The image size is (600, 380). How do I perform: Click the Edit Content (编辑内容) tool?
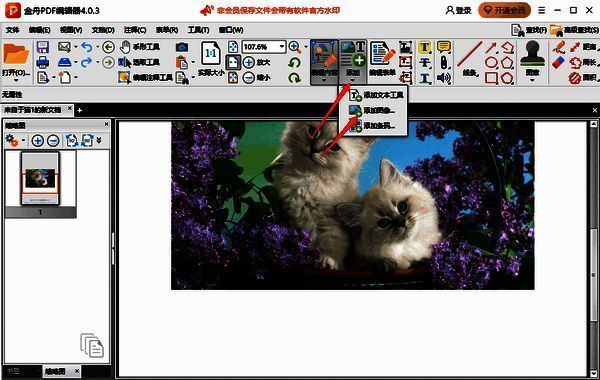[x=324, y=59]
